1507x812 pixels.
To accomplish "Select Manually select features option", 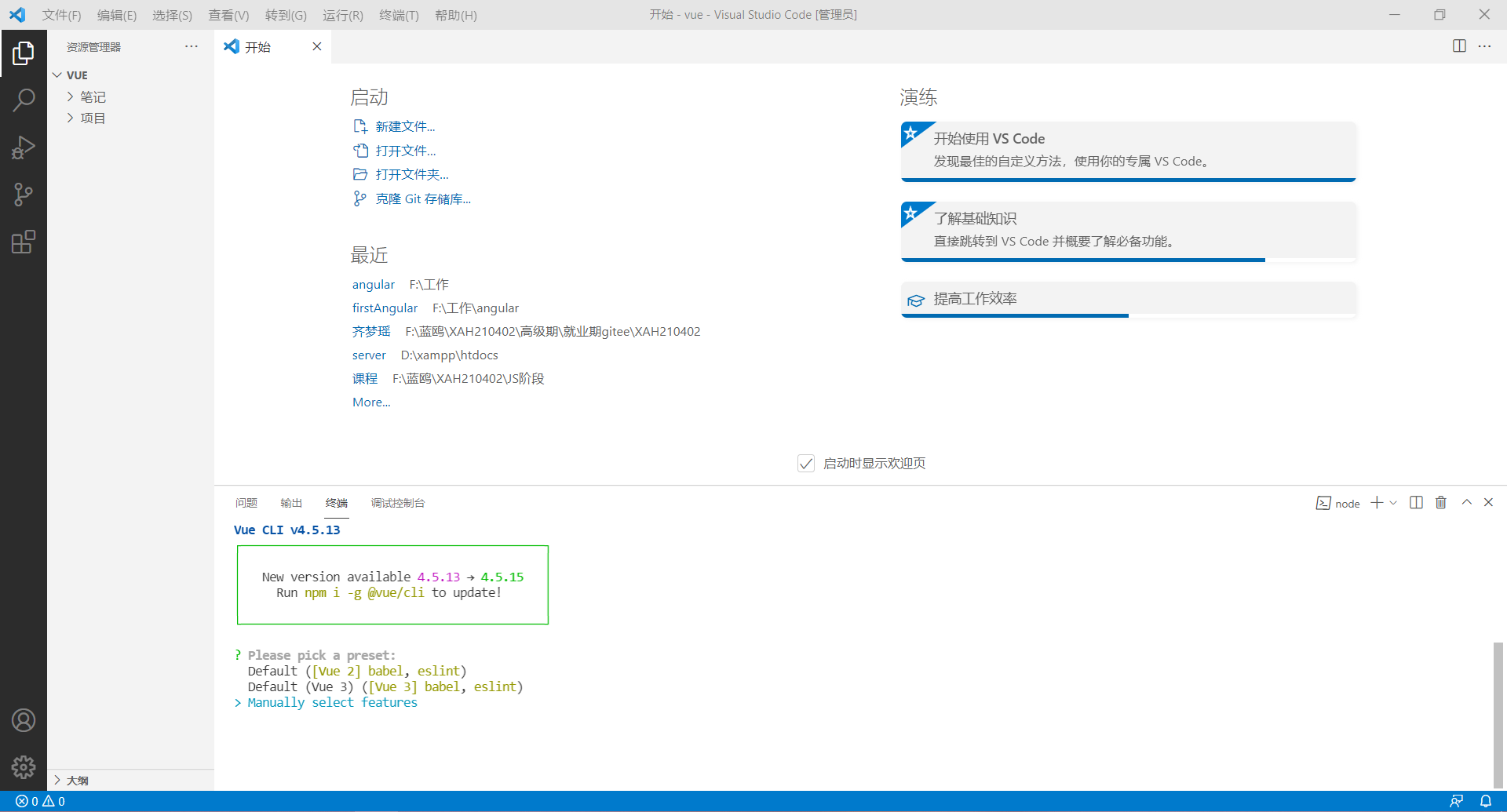I will click(333, 703).
